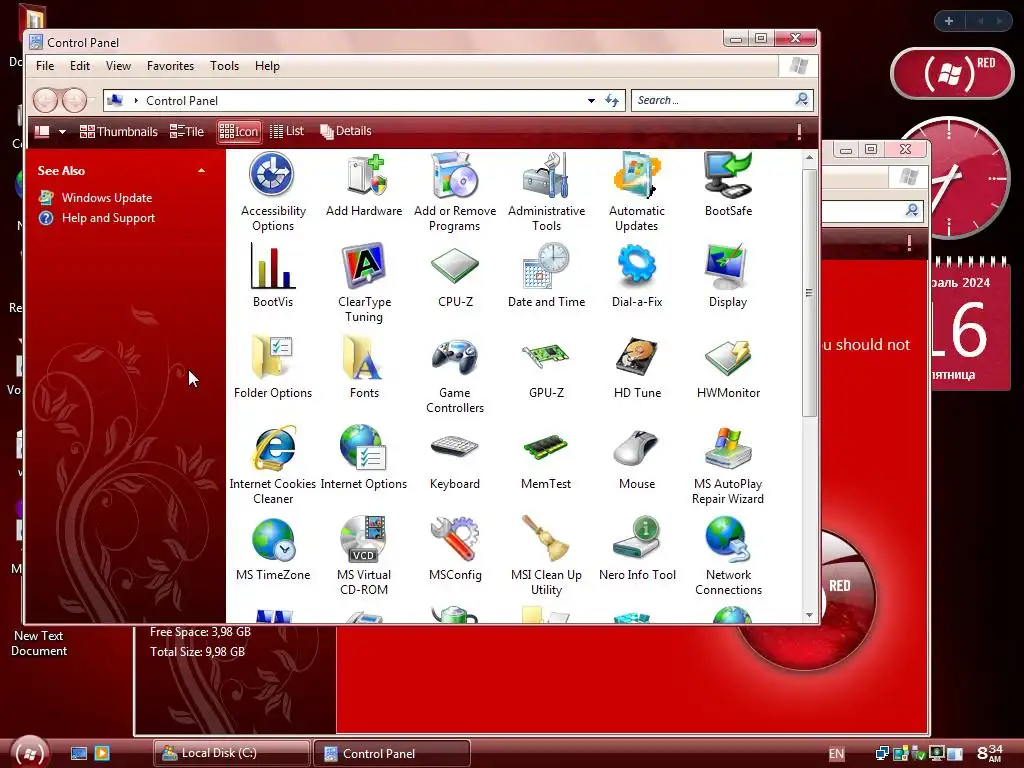Image resolution: width=1024 pixels, height=768 pixels.
Task: Click the scroll up arrow in icon list
Action: click(x=809, y=157)
